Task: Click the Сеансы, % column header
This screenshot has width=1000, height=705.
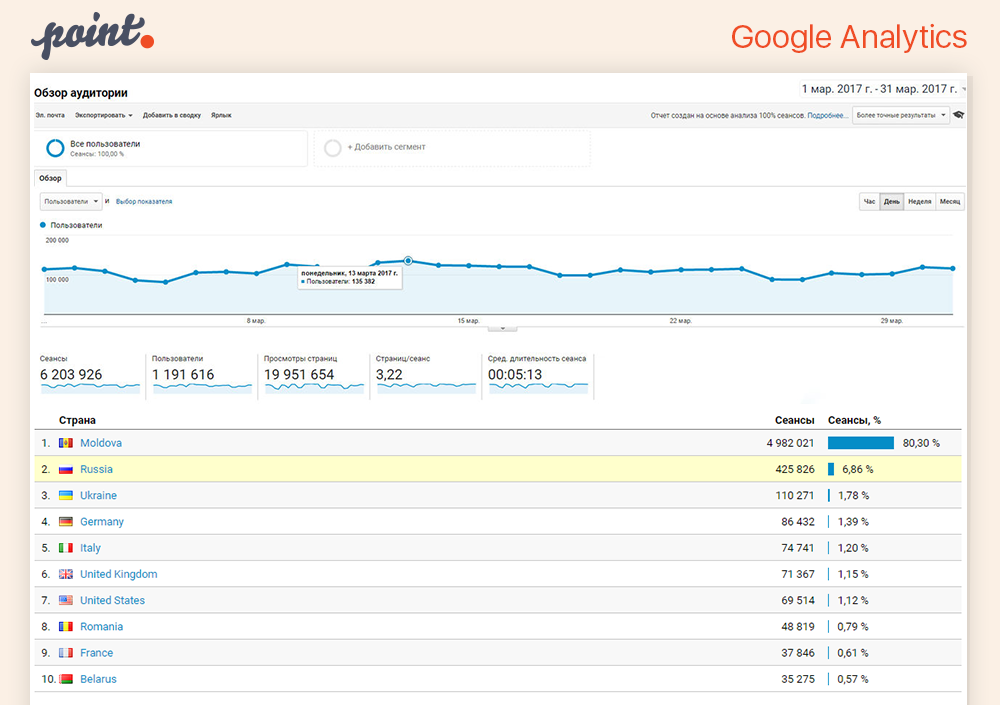Action: tap(854, 420)
